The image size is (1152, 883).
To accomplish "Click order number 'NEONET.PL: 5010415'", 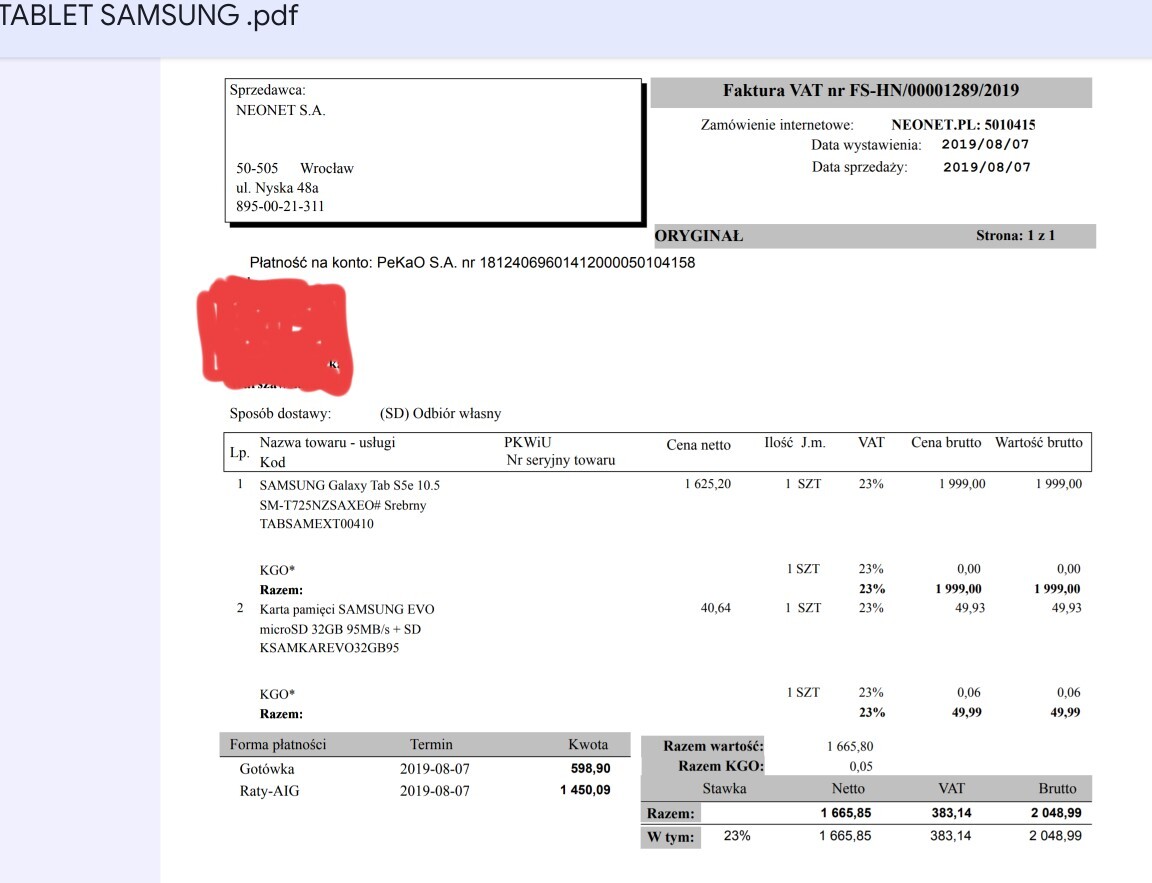I will 963,125.
